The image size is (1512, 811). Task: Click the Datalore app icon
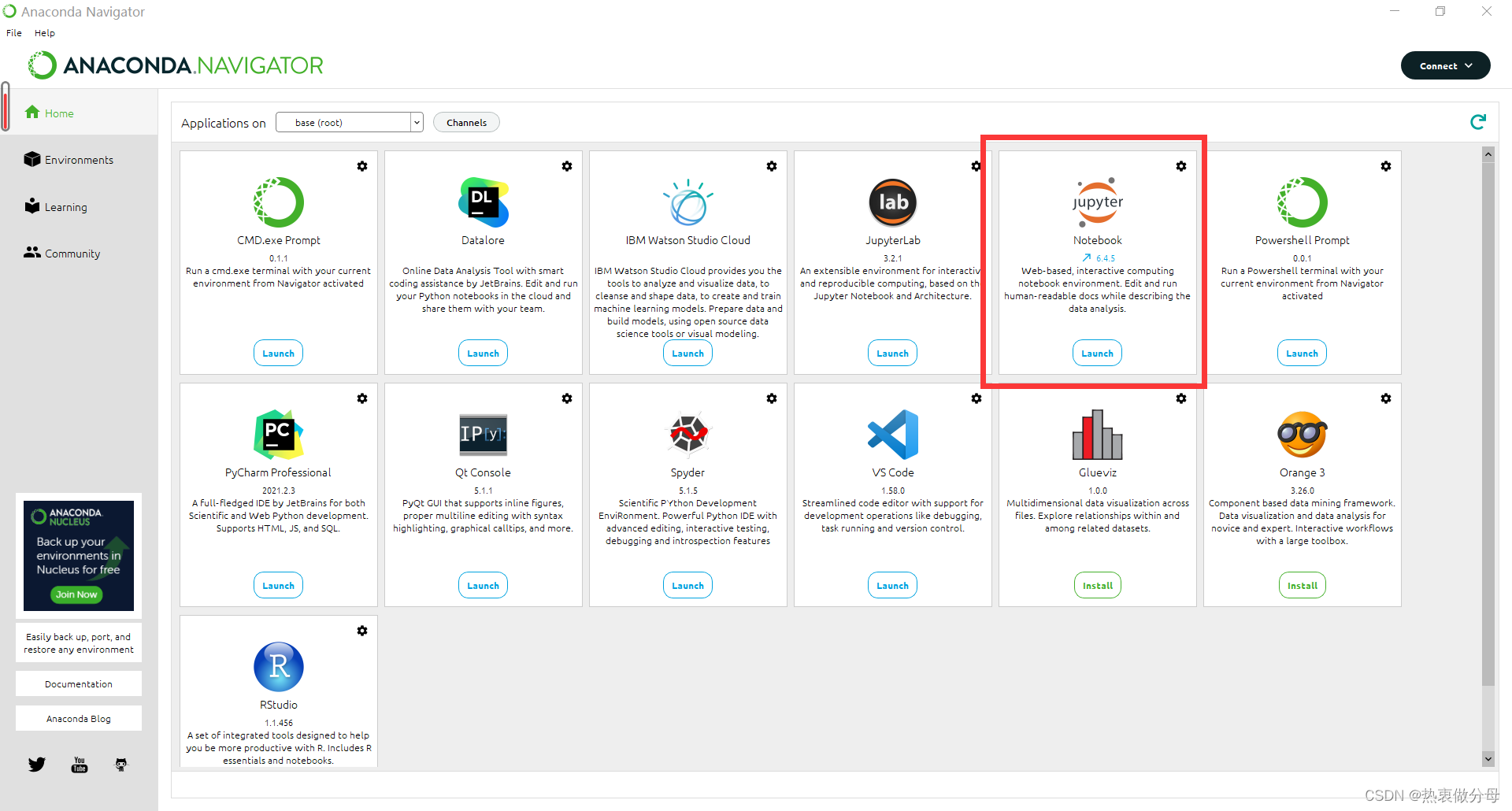pos(484,202)
